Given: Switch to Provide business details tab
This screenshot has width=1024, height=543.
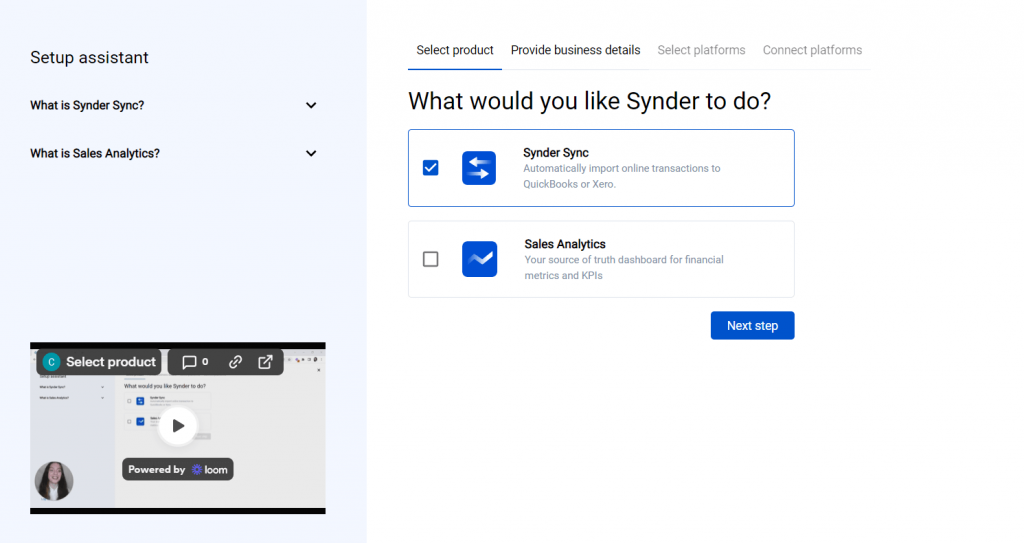Looking at the screenshot, I should (x=575, y=50).
